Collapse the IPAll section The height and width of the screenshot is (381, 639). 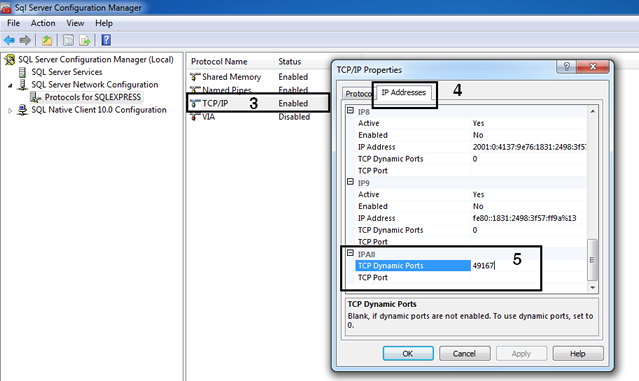pyautogui.click(x=350, y=253)
